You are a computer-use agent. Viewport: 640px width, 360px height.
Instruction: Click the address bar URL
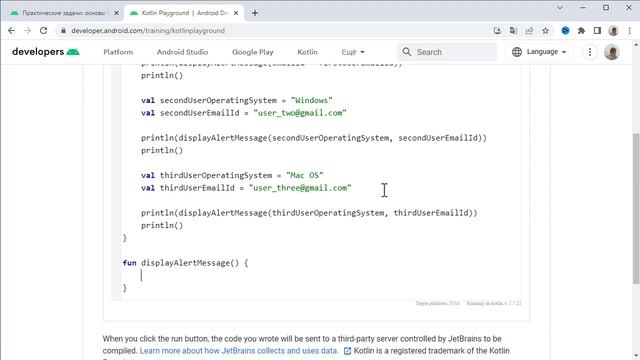(148, 31)
